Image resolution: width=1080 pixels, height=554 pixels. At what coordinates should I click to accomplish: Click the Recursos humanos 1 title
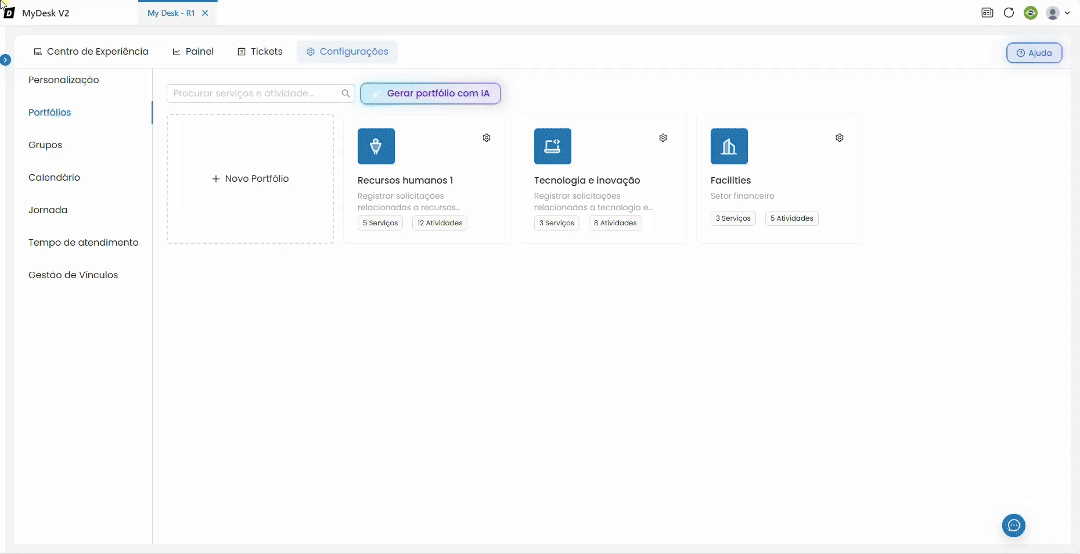tap(405, 181)
